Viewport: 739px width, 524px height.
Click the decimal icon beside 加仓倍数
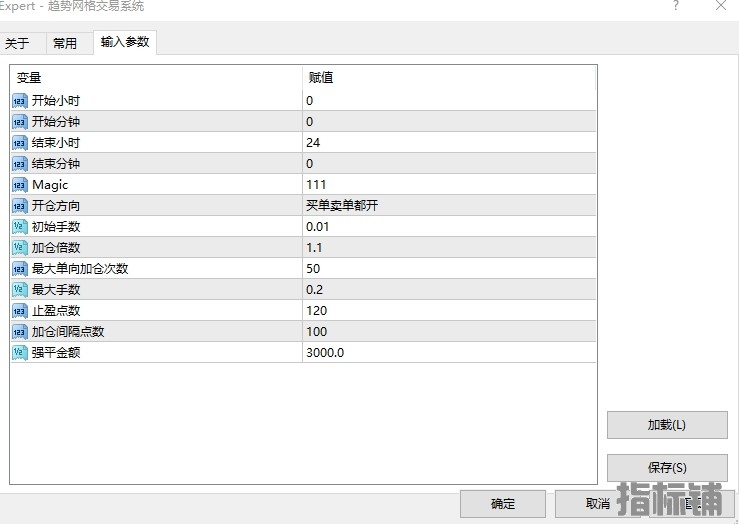(19, 248)
